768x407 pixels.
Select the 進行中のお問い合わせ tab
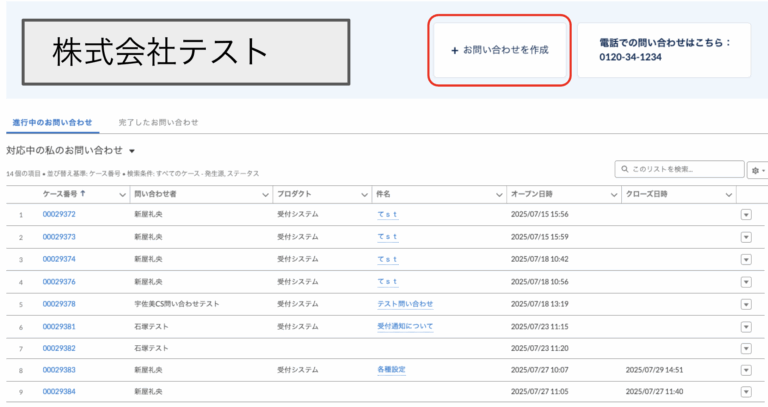tap(51, 122)
